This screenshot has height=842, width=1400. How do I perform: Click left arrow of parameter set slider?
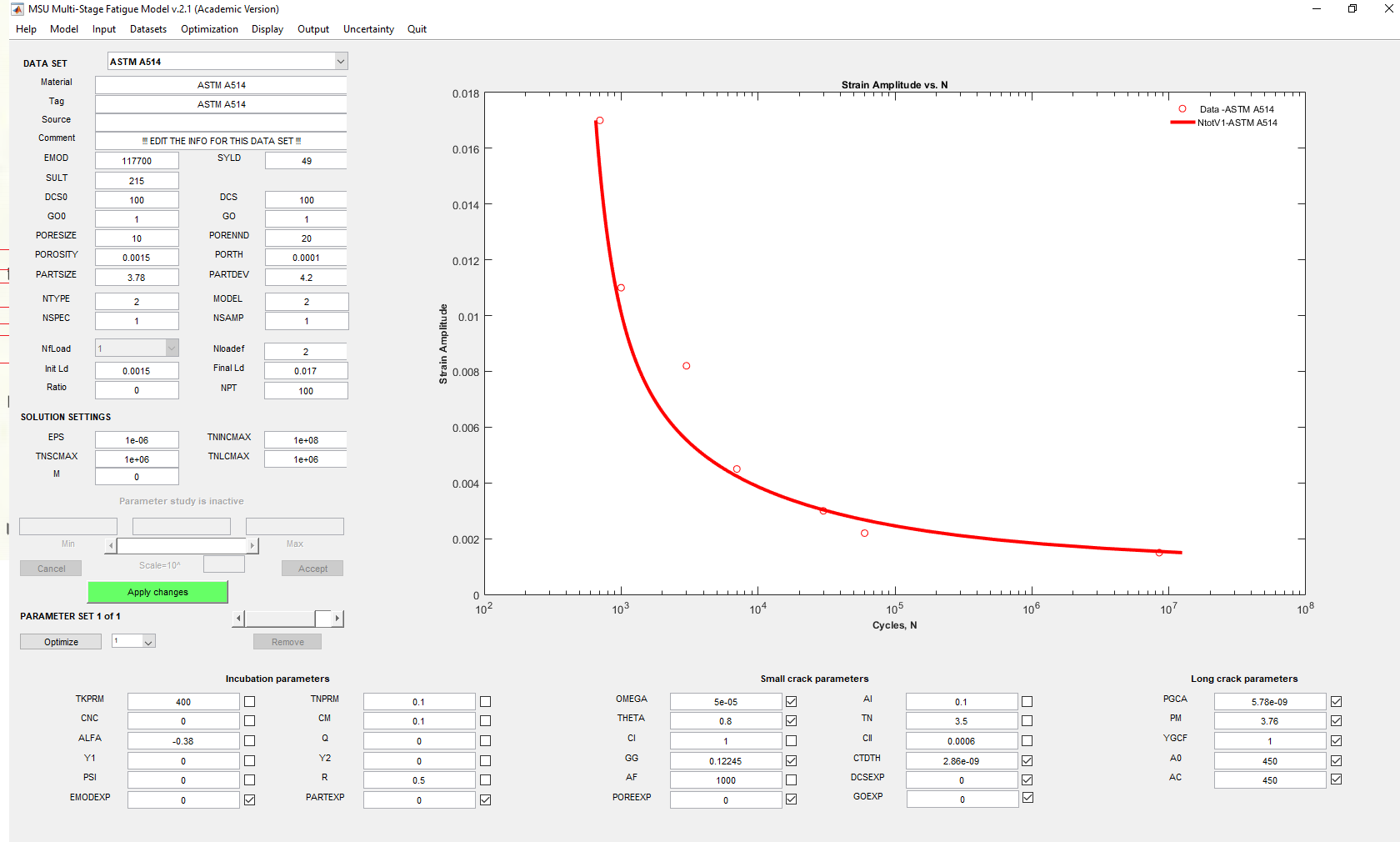point(239,619)
